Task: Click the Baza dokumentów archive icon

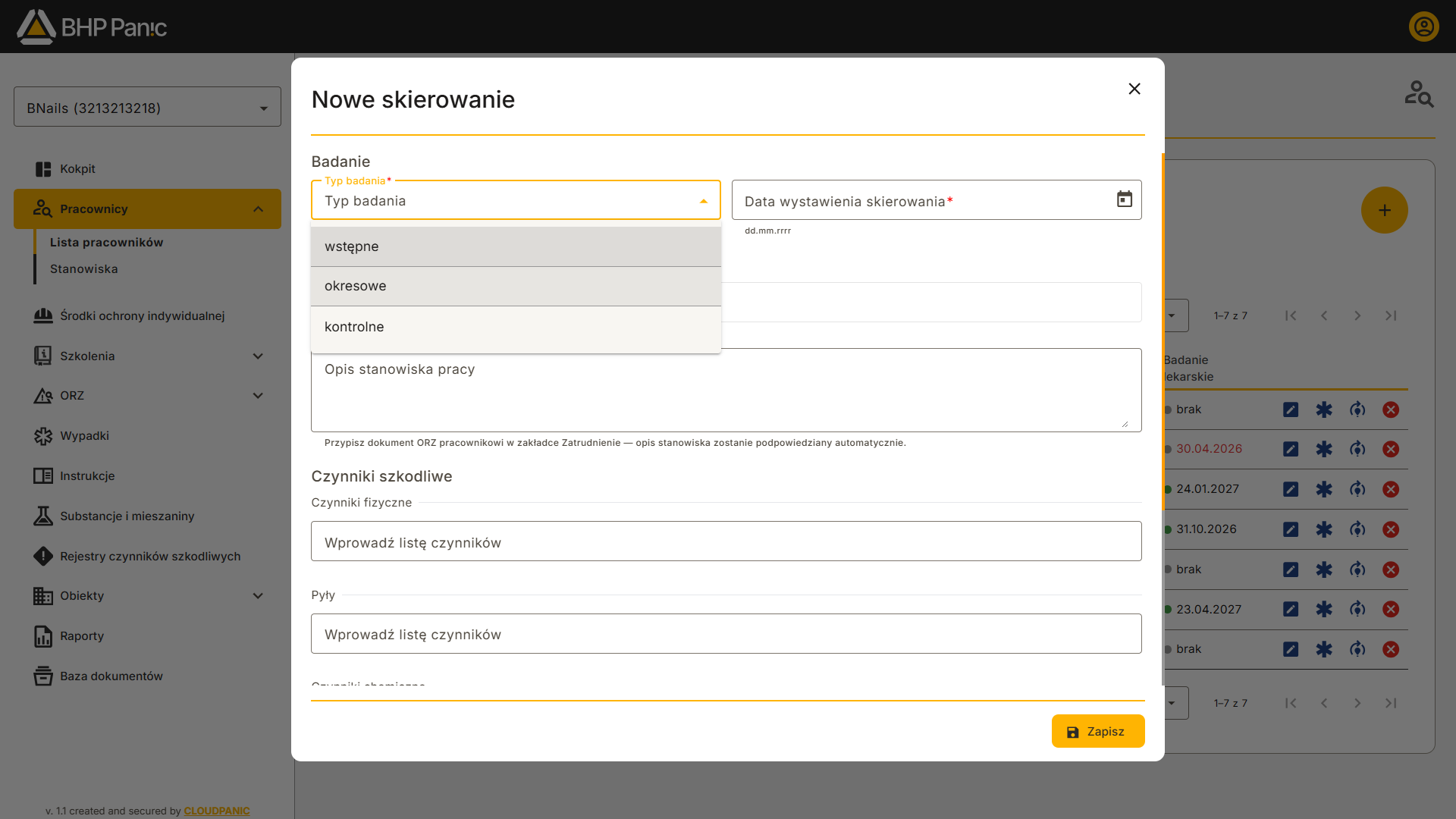Action: (x=43, y=676)
